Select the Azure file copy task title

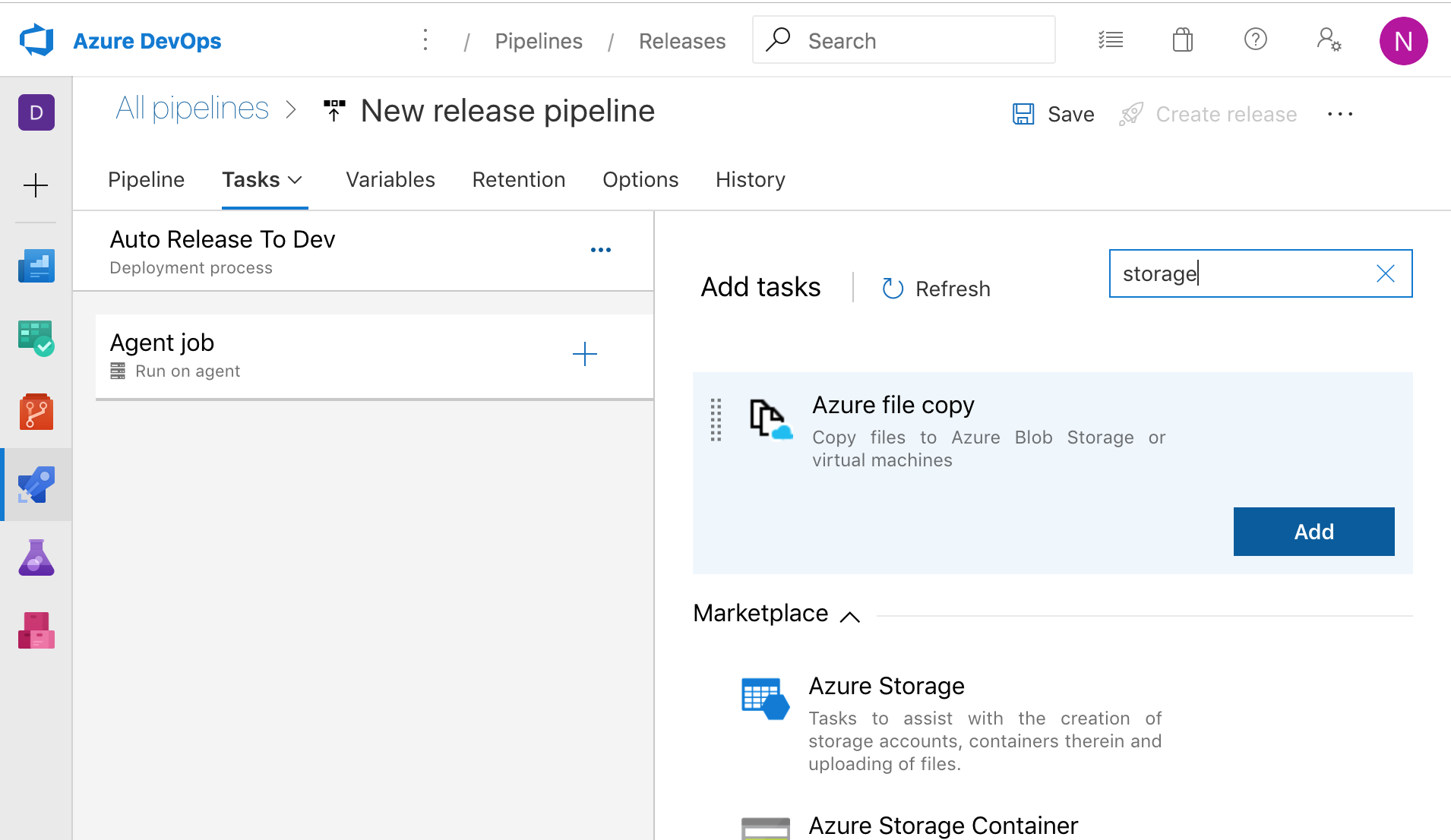(x=893, y=405)
